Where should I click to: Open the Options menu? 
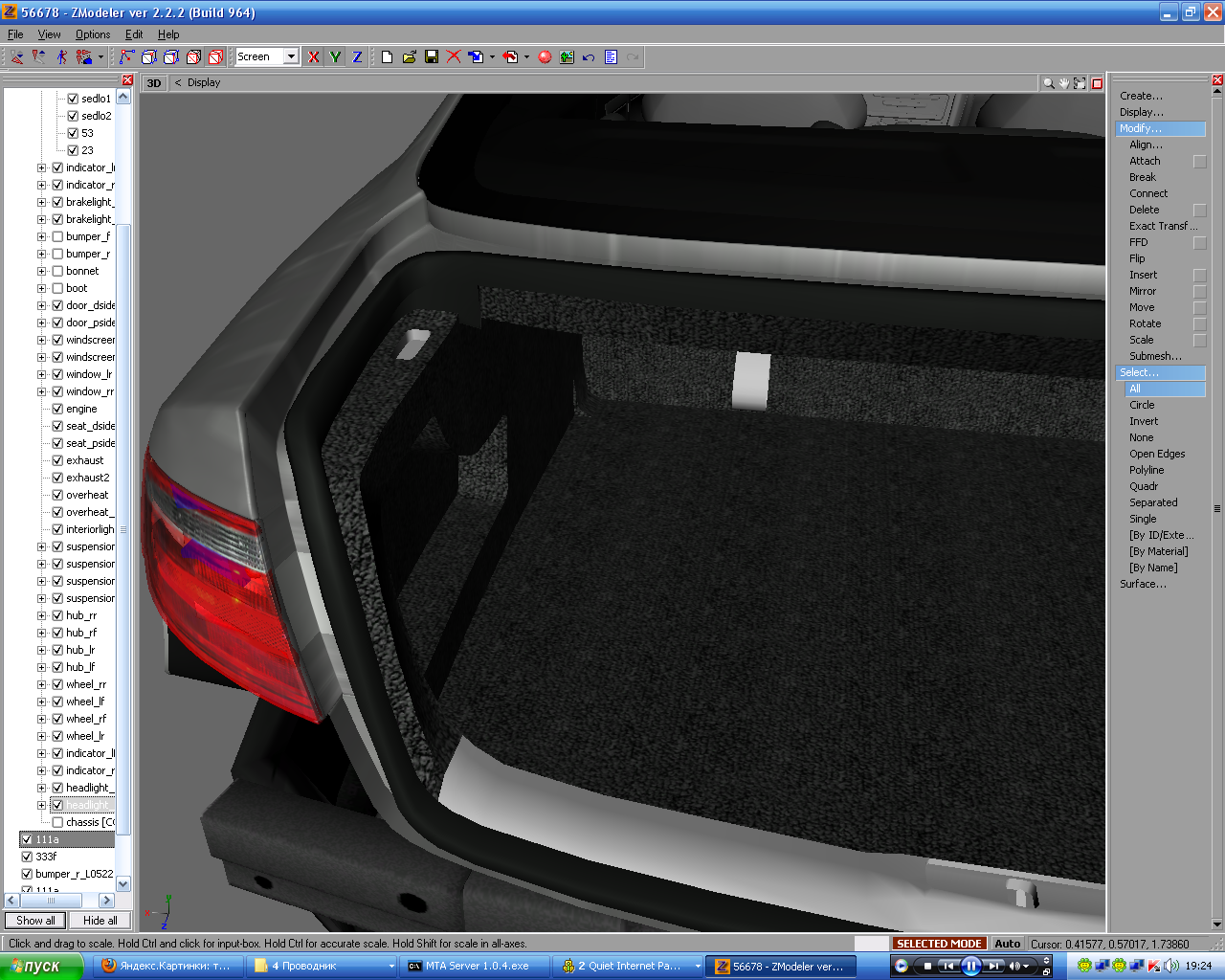(x=93, y=34)
